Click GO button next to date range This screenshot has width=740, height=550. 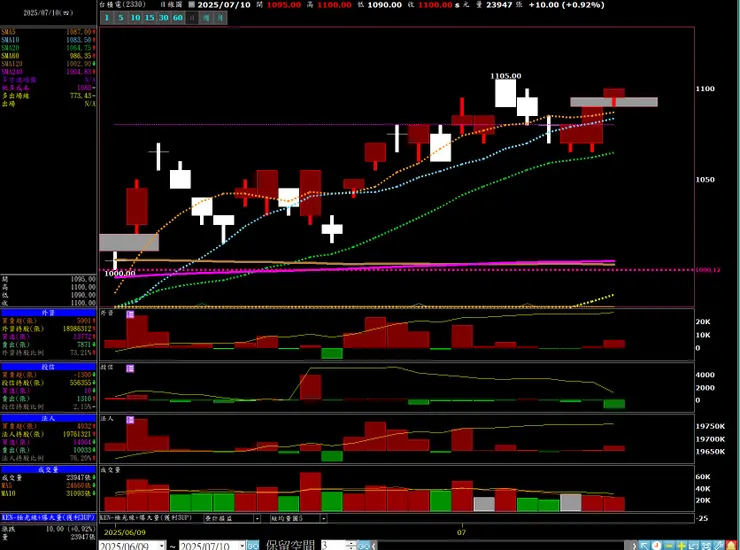pyautogui.click(x=253, y=546)
